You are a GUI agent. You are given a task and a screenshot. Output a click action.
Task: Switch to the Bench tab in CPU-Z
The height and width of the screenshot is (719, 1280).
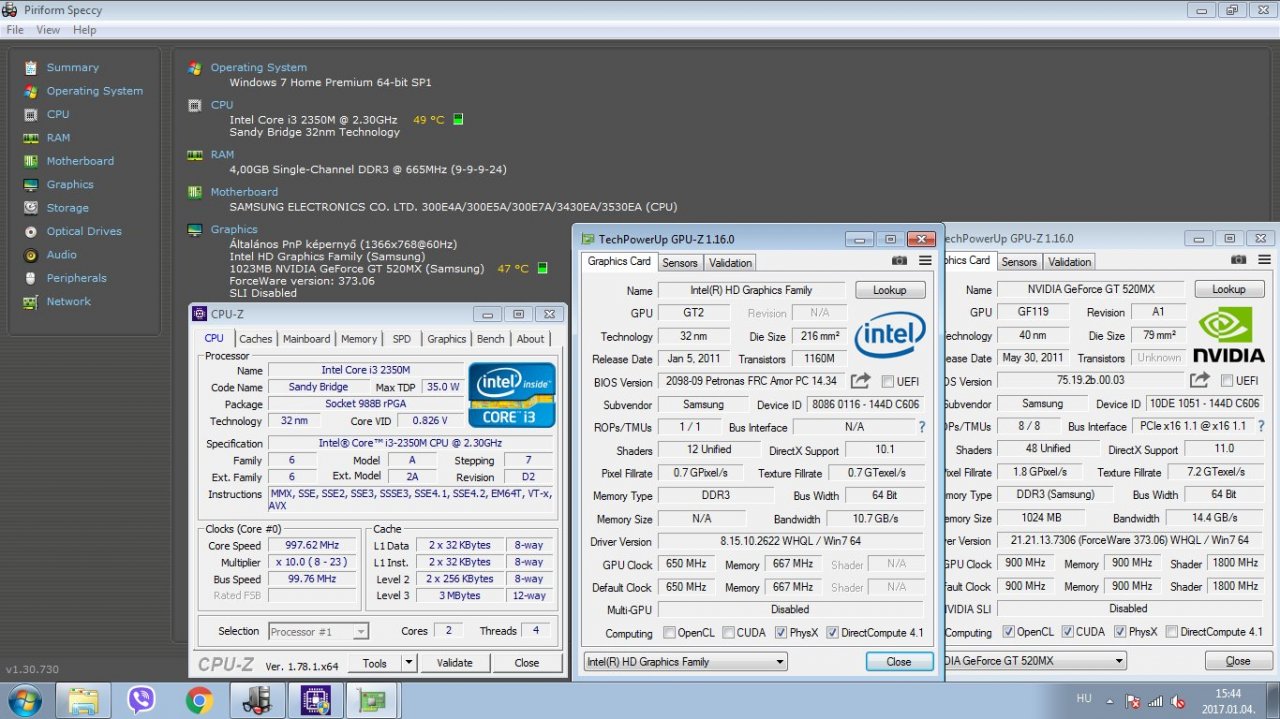pyautogui.click(x=491, y=339)
